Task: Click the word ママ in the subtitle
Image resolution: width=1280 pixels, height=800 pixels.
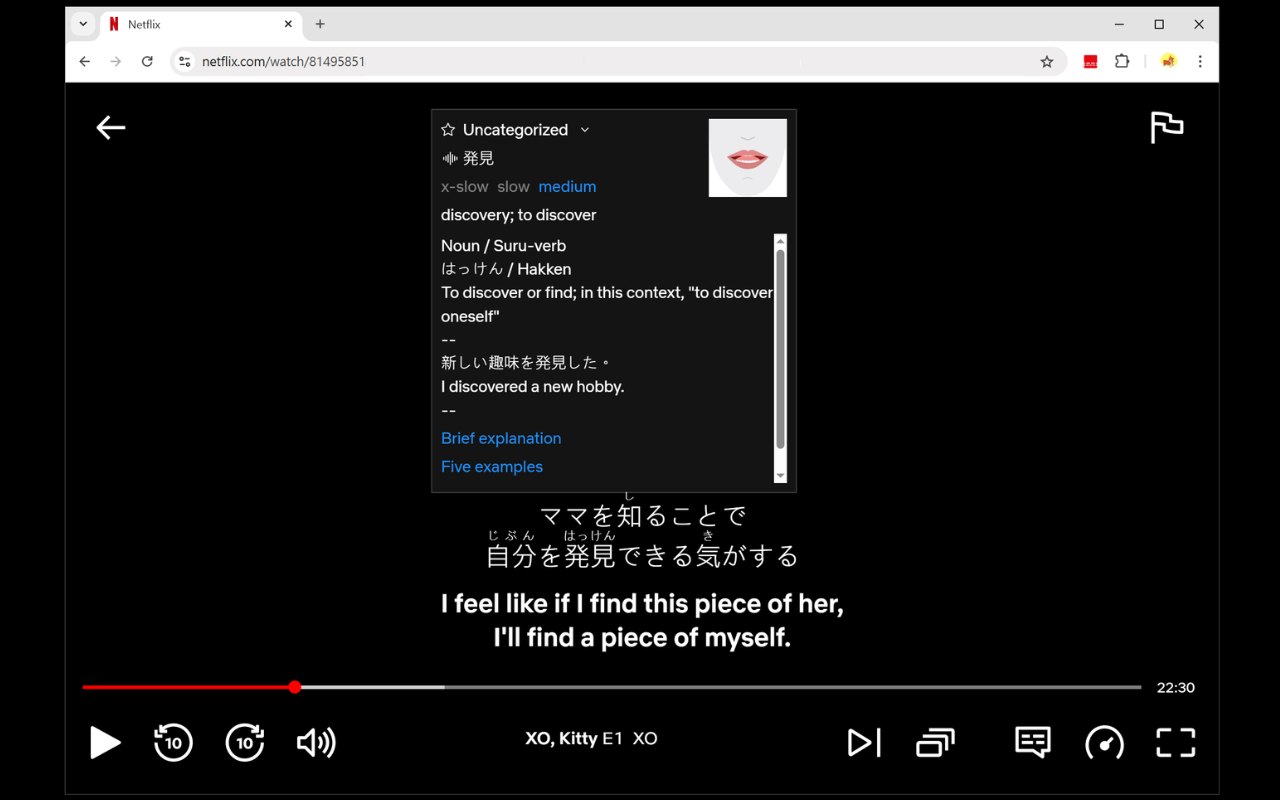Action: pyautogui.click(x=565, y=517)
